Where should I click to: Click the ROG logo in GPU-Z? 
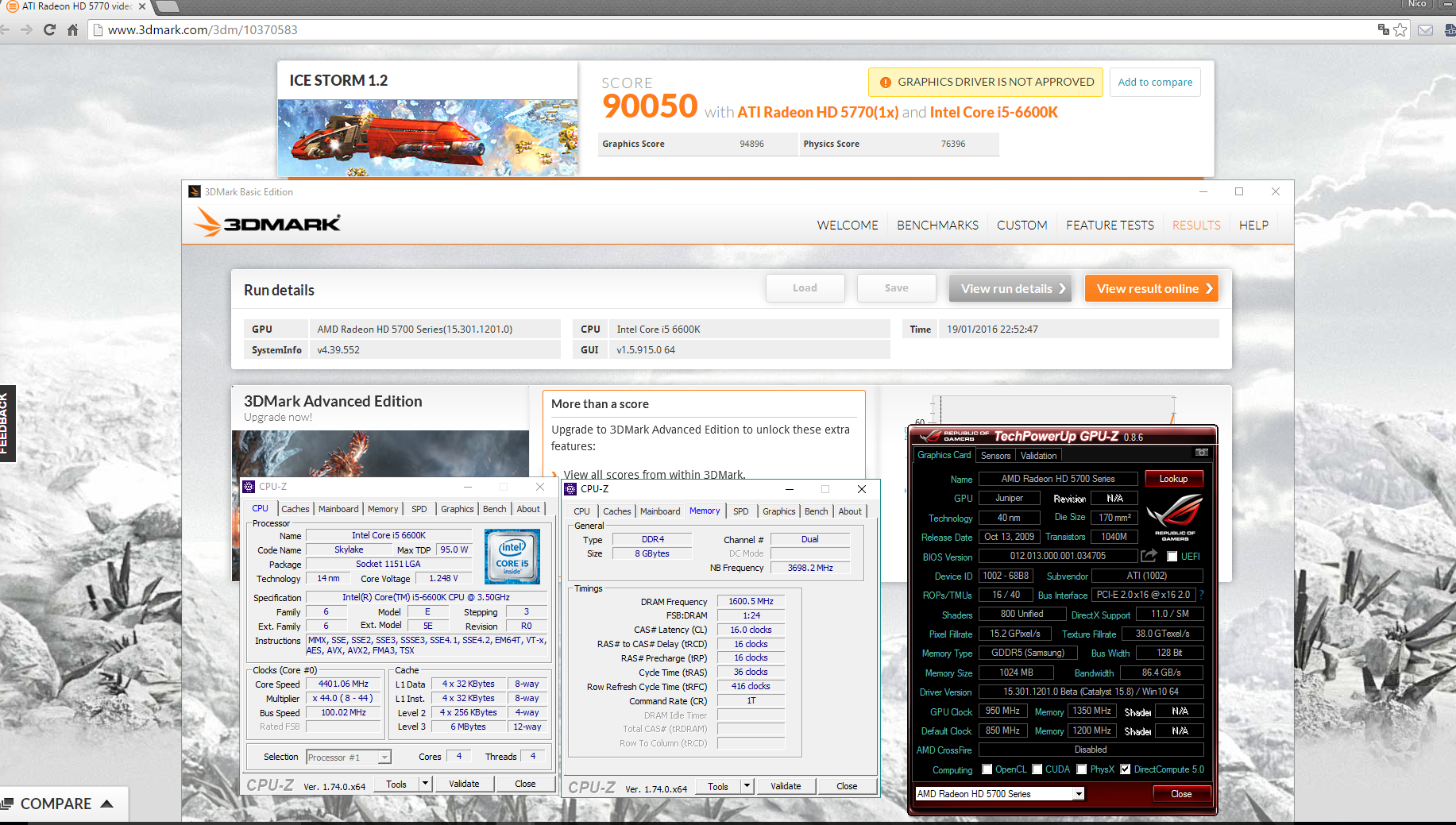pos(1175,517)
